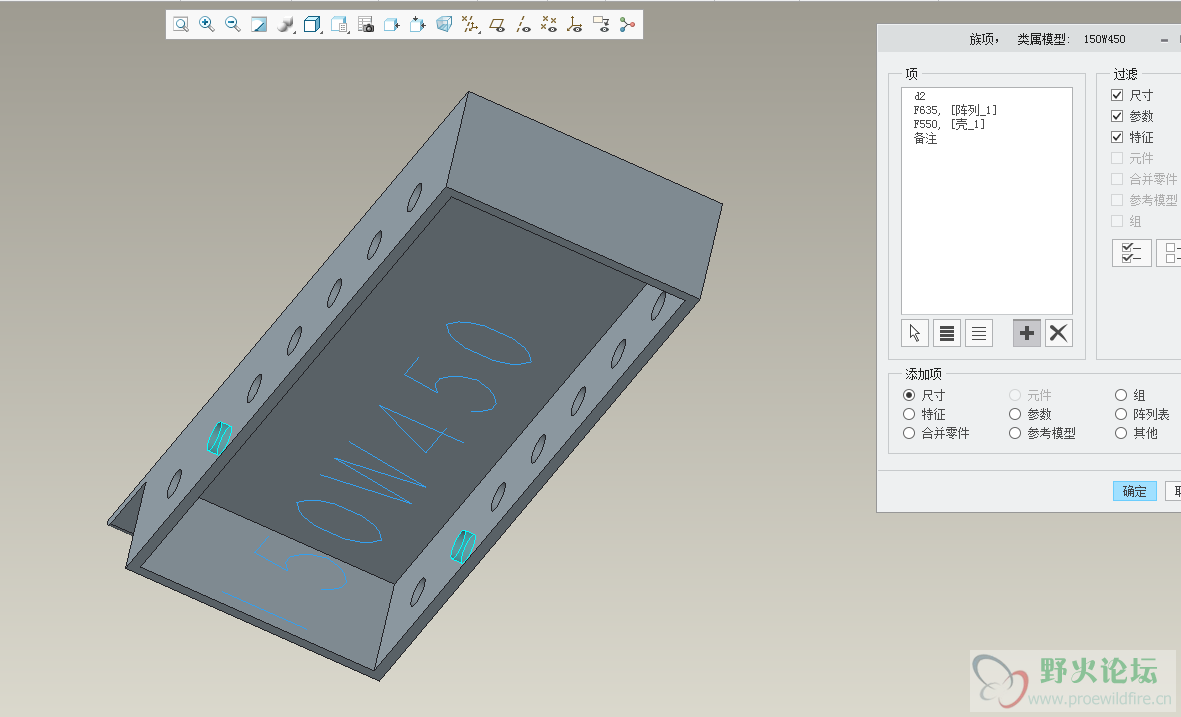Click the highlighted hole on left flange
This screenshot has height=717, width=1181.
pyautogui.click(x=219, y=438)
